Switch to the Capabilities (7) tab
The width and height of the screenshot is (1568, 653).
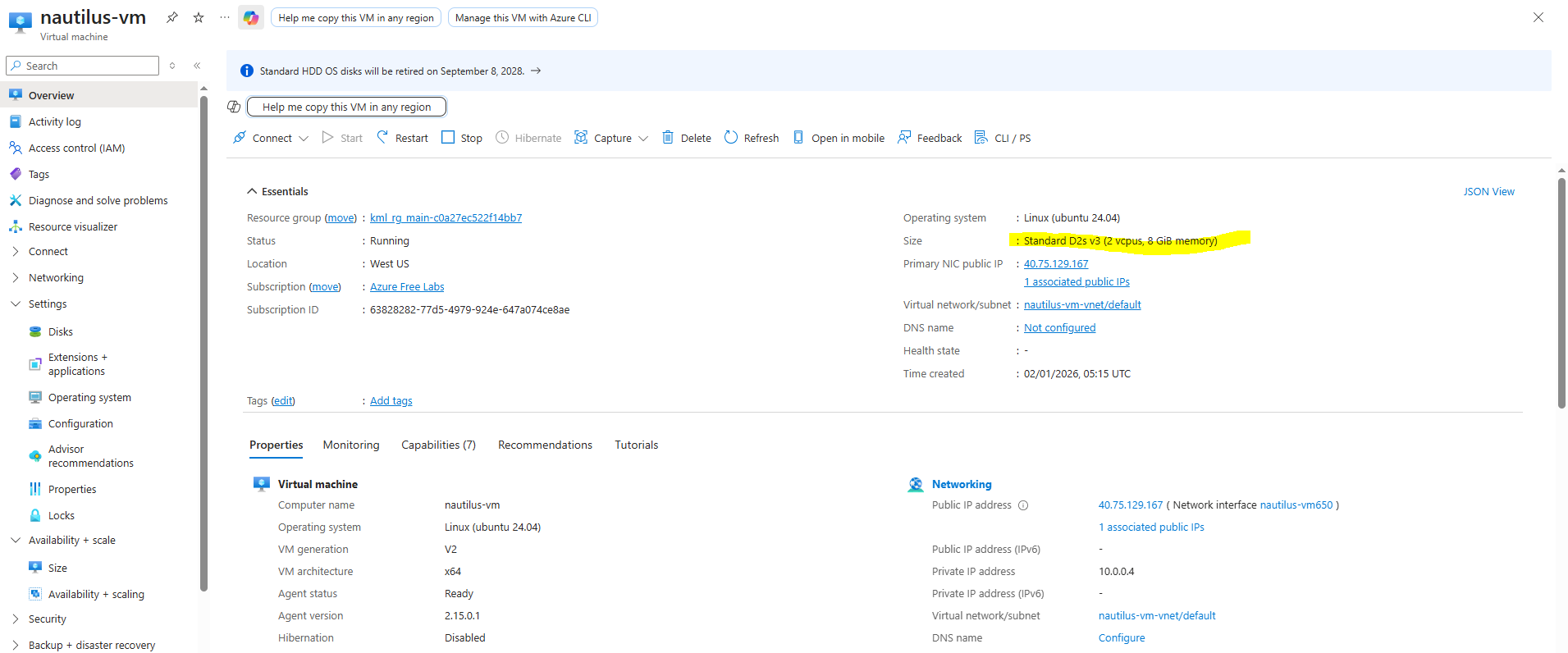[x=438, y=445]
